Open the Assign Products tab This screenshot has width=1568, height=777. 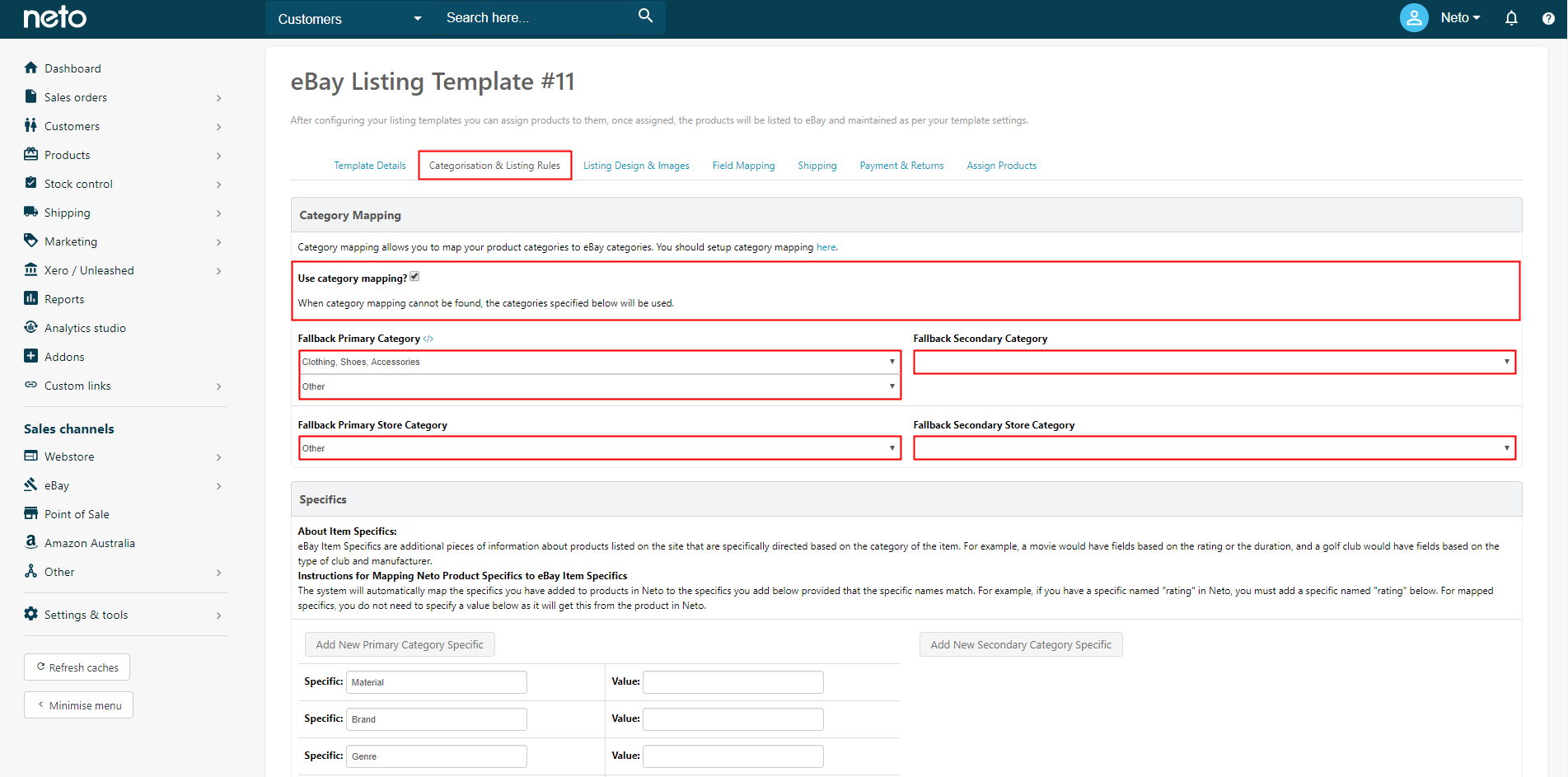pos(1001,166)
